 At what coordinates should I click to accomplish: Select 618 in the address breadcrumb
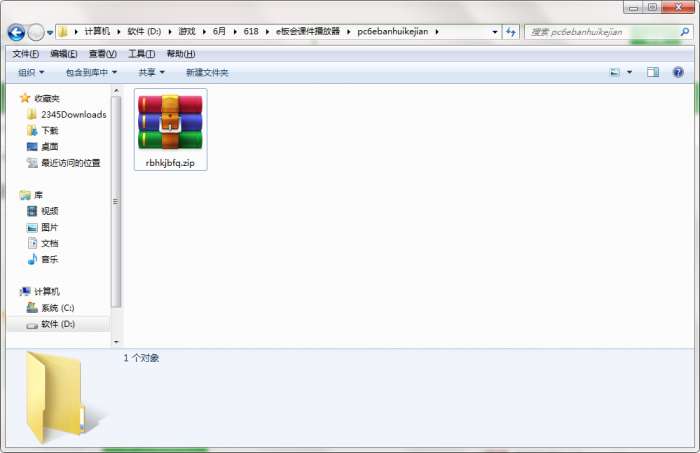tap(251, 31)
